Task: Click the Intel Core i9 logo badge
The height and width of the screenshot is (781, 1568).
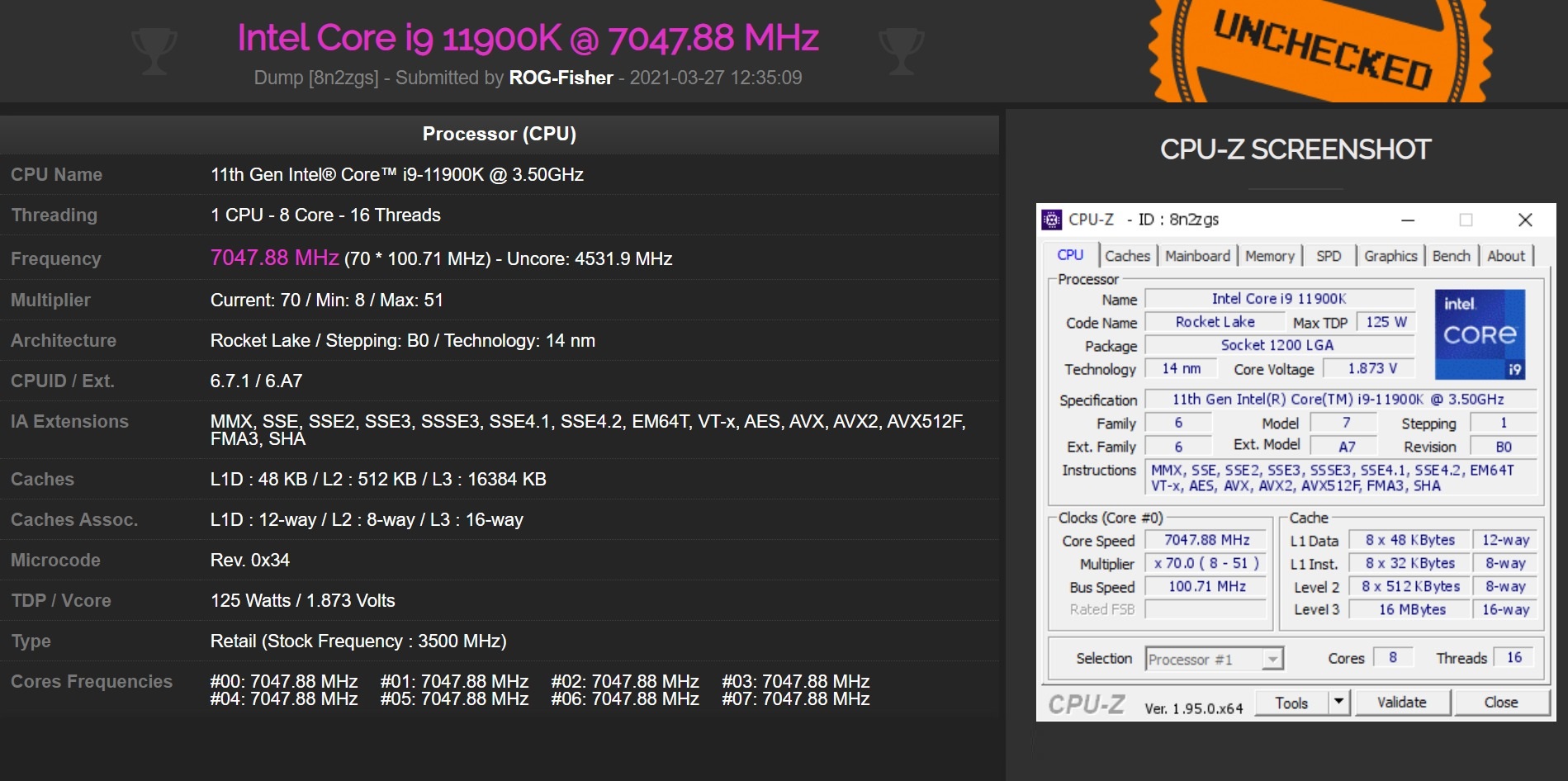Action: point(1480,334)
